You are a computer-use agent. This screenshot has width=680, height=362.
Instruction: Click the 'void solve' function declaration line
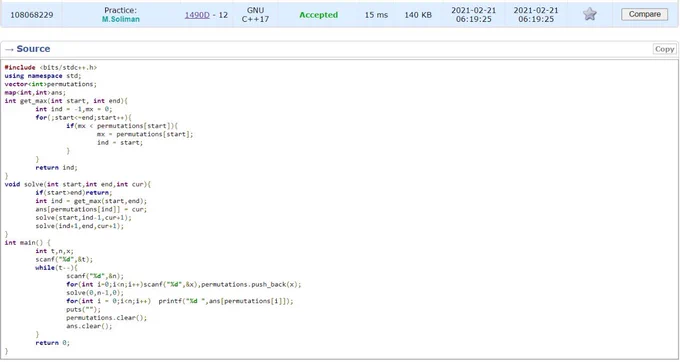[78, 184]
